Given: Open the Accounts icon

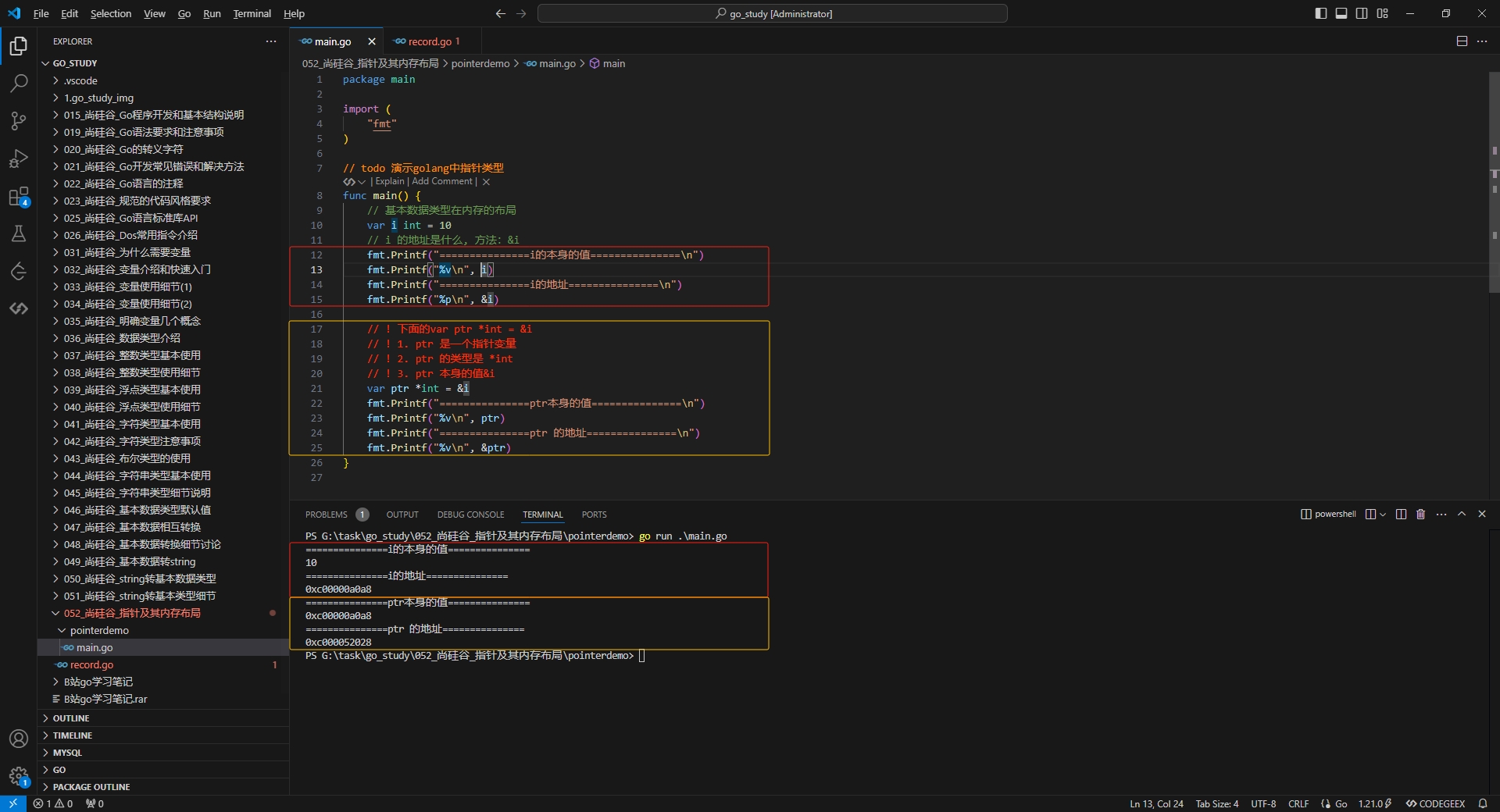Looking at the screenshot, I should (19, 739).
